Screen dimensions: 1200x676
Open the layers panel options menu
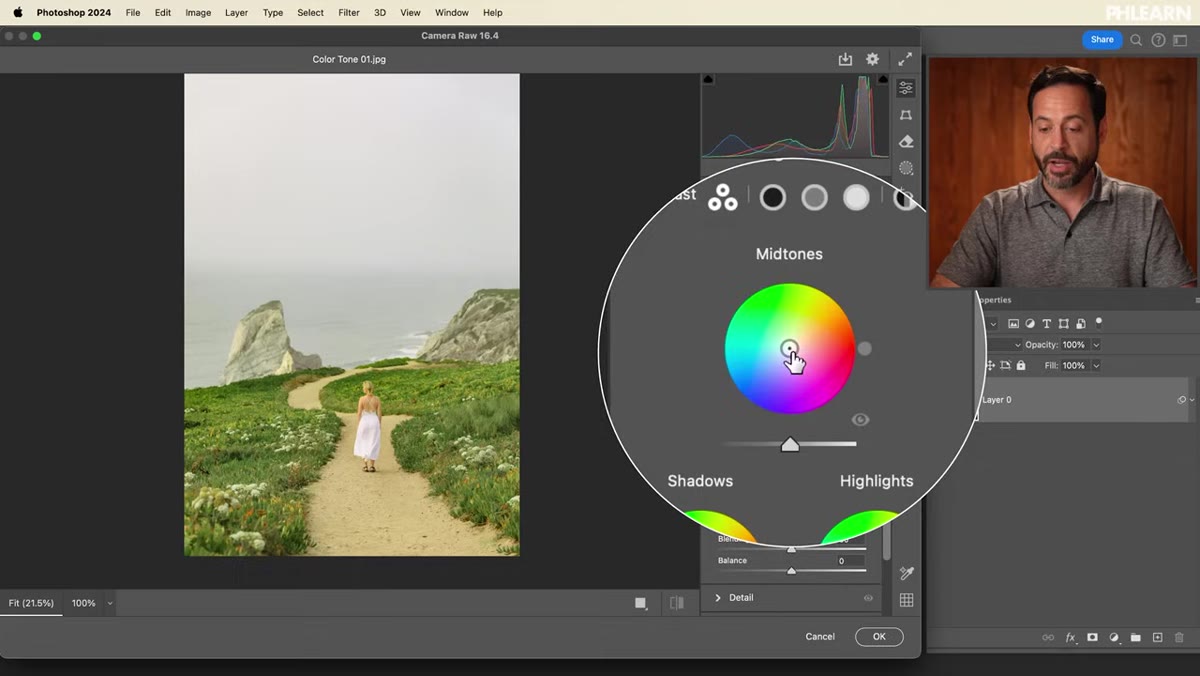click(1197, 300)
